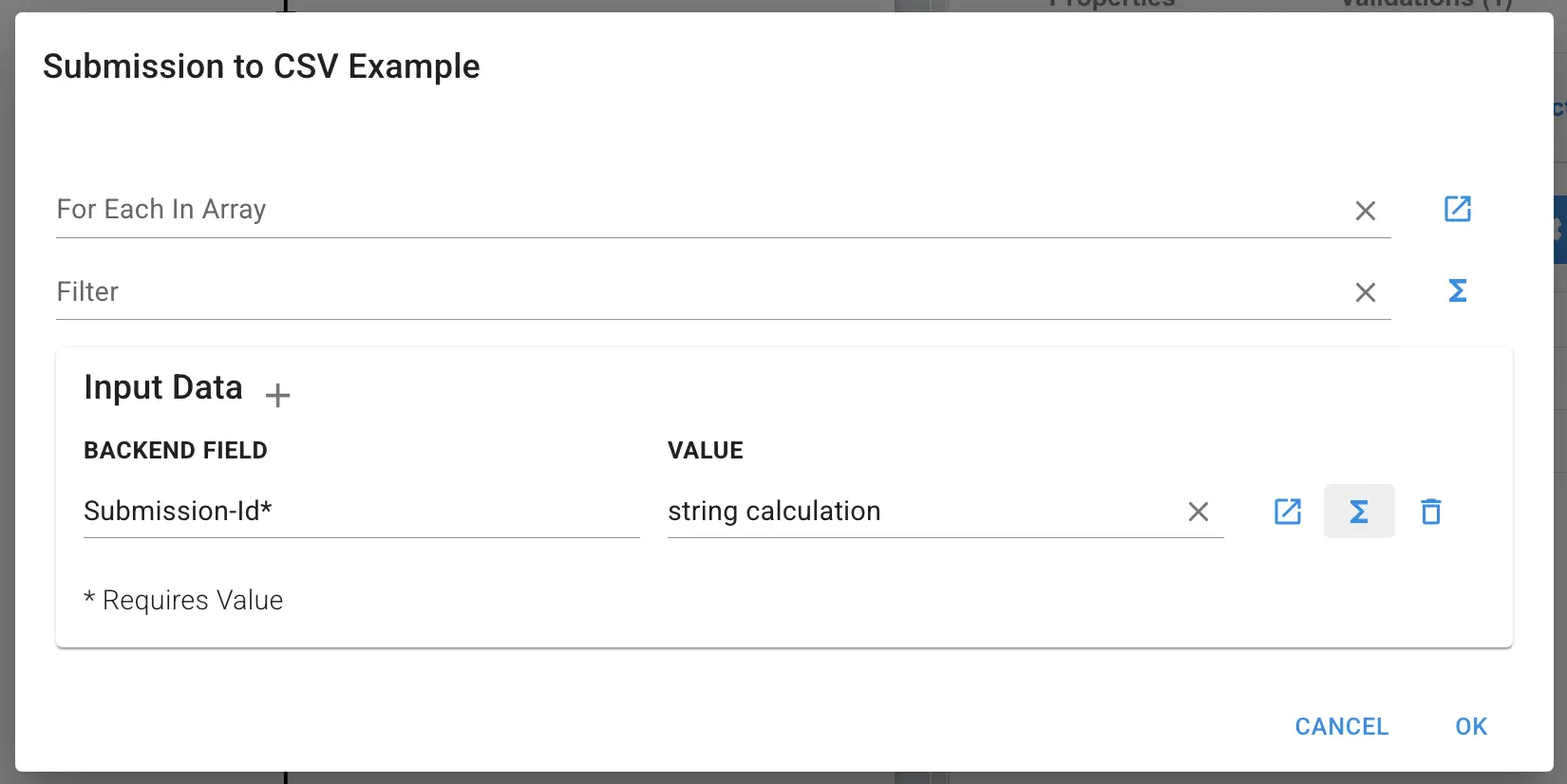
Task: Cancel the Submission to CSV Example dialog
Action: (1341, 726)
